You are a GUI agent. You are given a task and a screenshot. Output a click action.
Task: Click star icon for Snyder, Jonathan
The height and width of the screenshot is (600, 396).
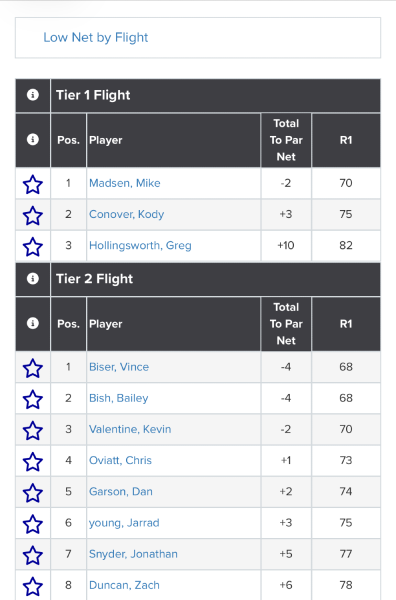33,555
